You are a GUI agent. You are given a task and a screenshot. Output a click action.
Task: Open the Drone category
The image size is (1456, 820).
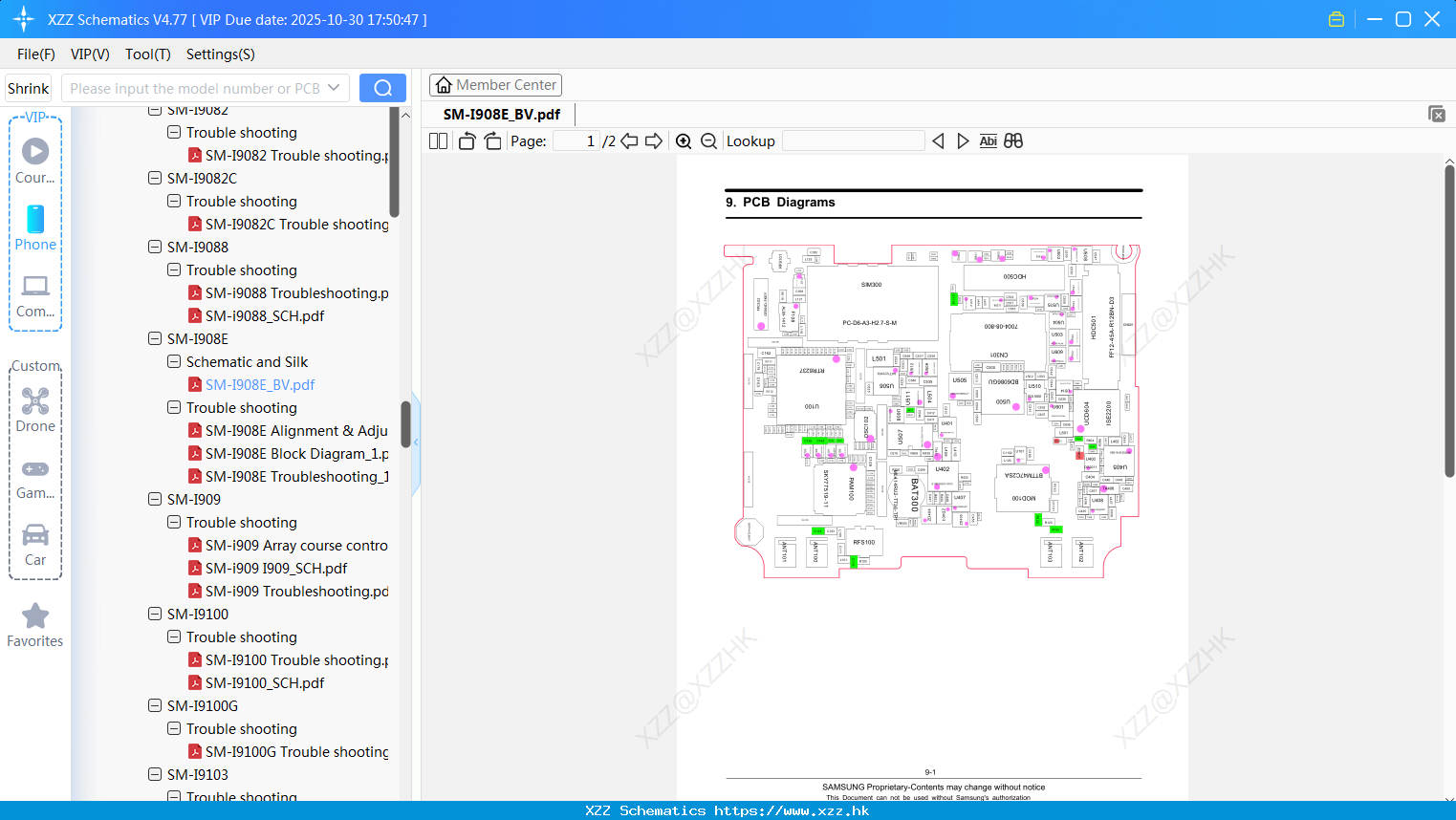[x=35, y=410]
